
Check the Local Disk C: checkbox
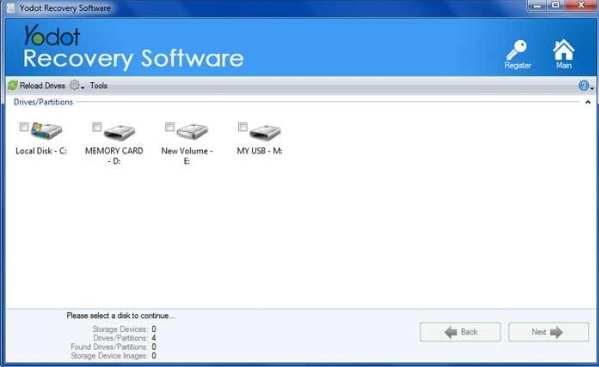[24, 126]
